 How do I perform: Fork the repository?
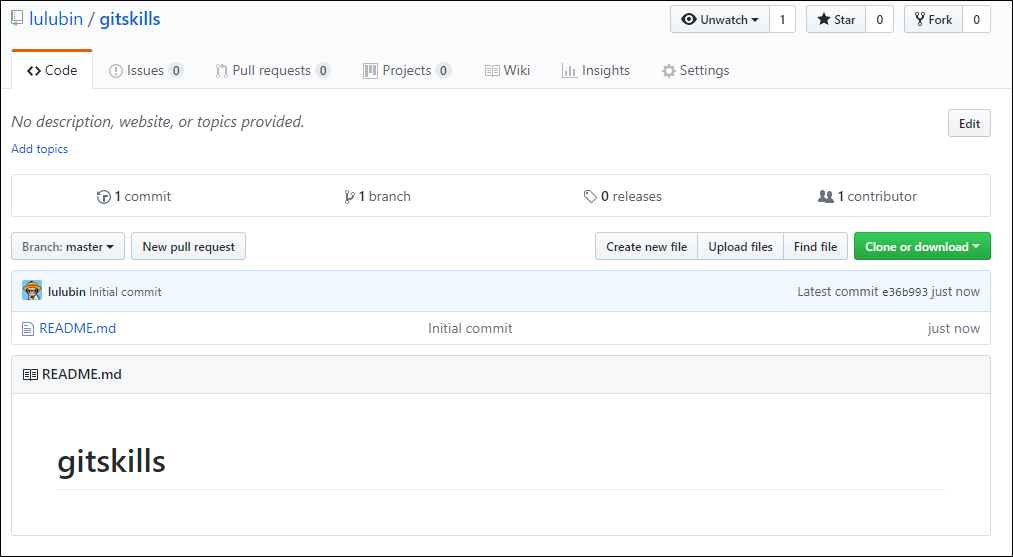(934, 19)
